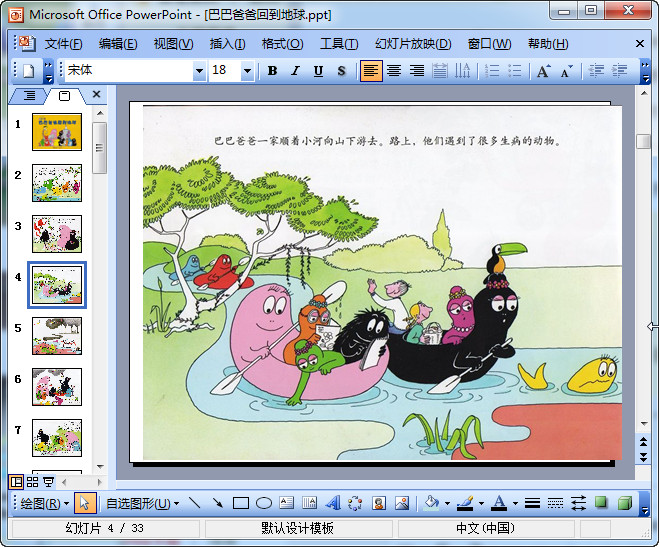This screenshot has height=547, width=659.
Task: Open fill color dropdown arrow
Action: click(x=448, y=503)
